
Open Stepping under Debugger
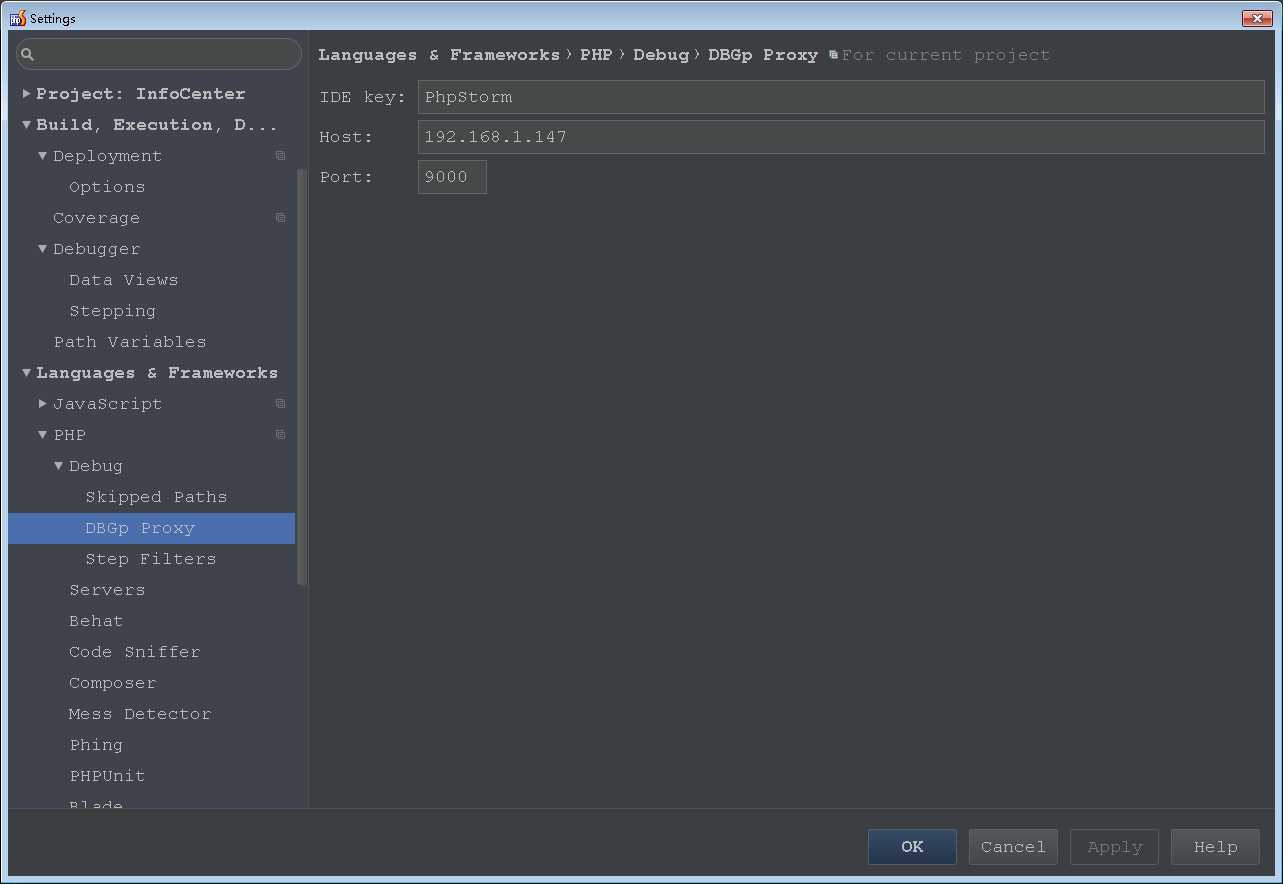coord(112,311)
